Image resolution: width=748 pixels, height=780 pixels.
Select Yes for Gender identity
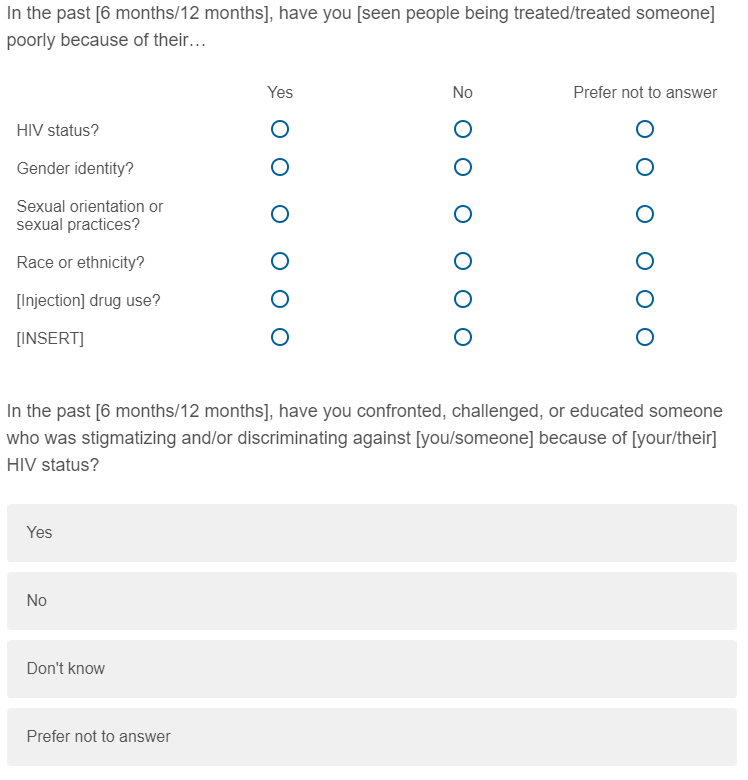[280, 166]
